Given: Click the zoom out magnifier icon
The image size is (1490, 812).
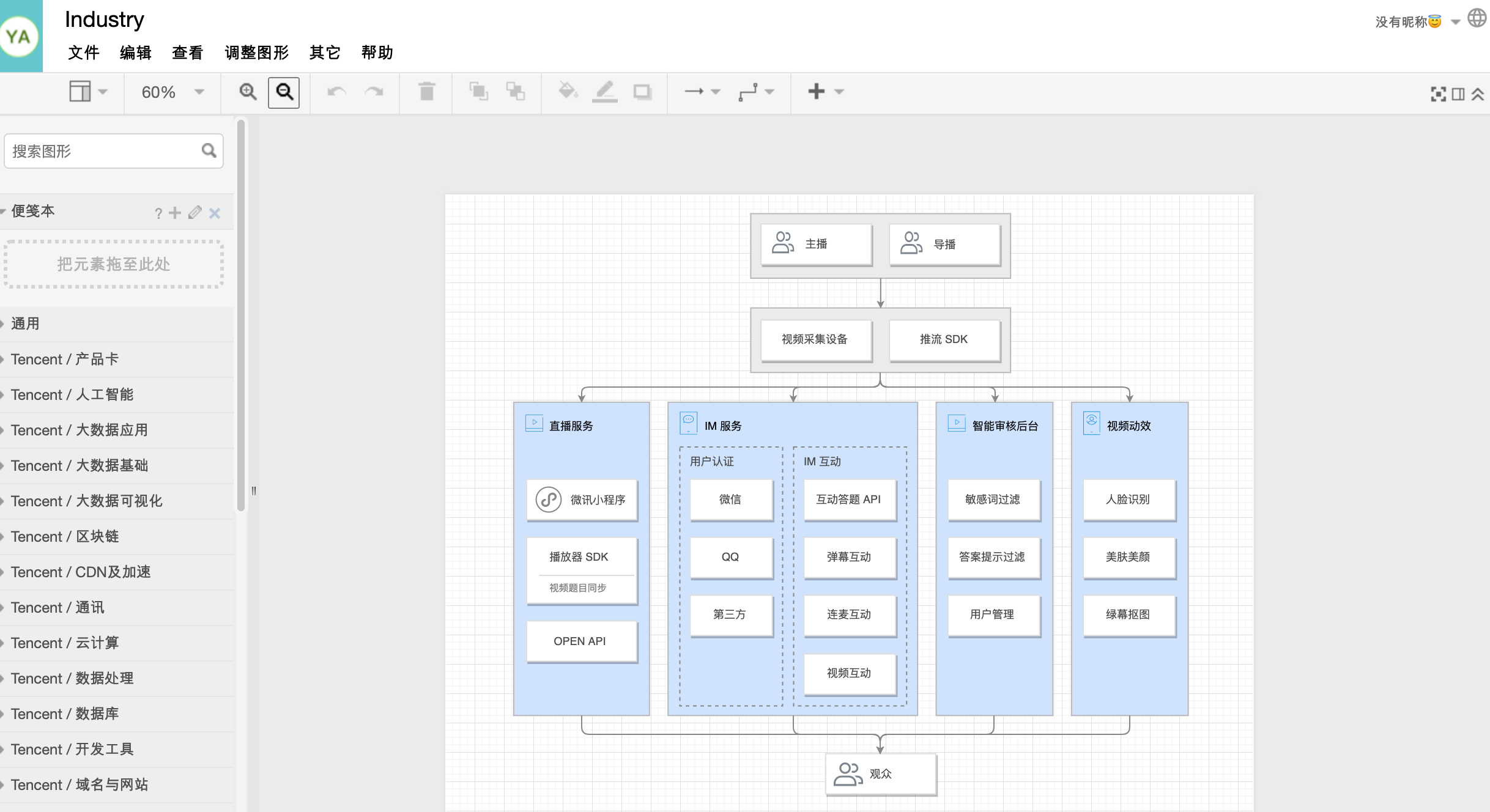Looking at the screenshot, I should (x=284, y=92).
